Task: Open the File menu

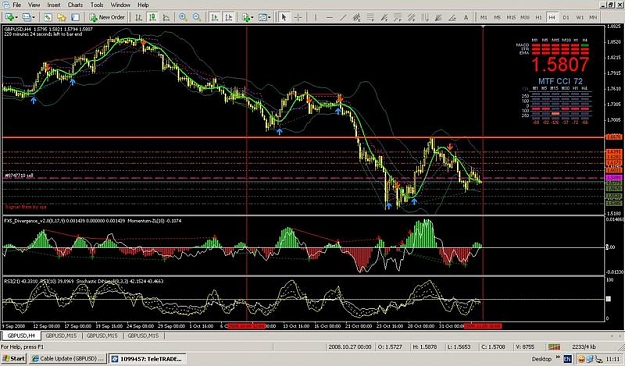Action: pyautogui.click(x=16, y=5)
